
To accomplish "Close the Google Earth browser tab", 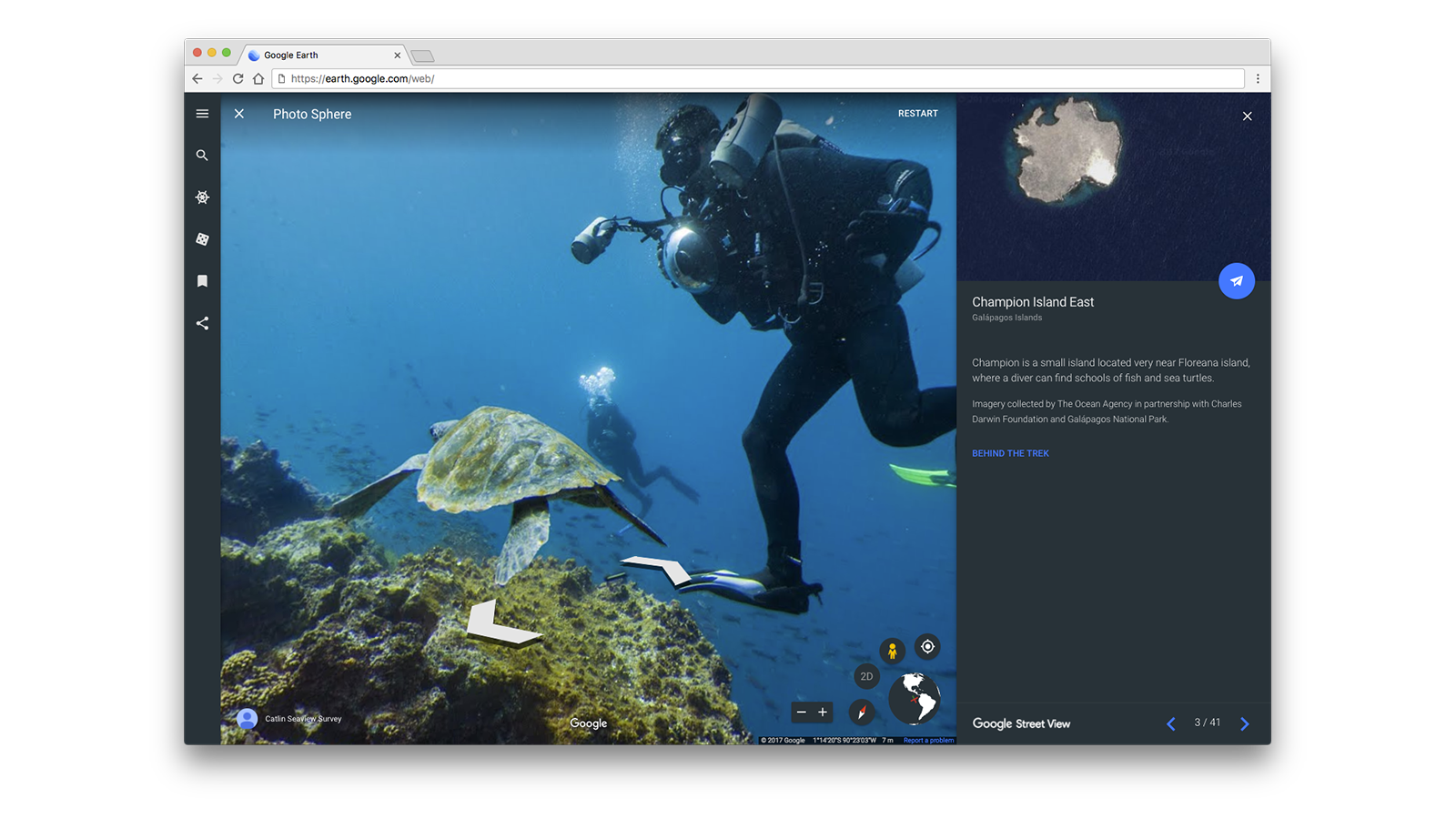I will [x=397, y=56].
